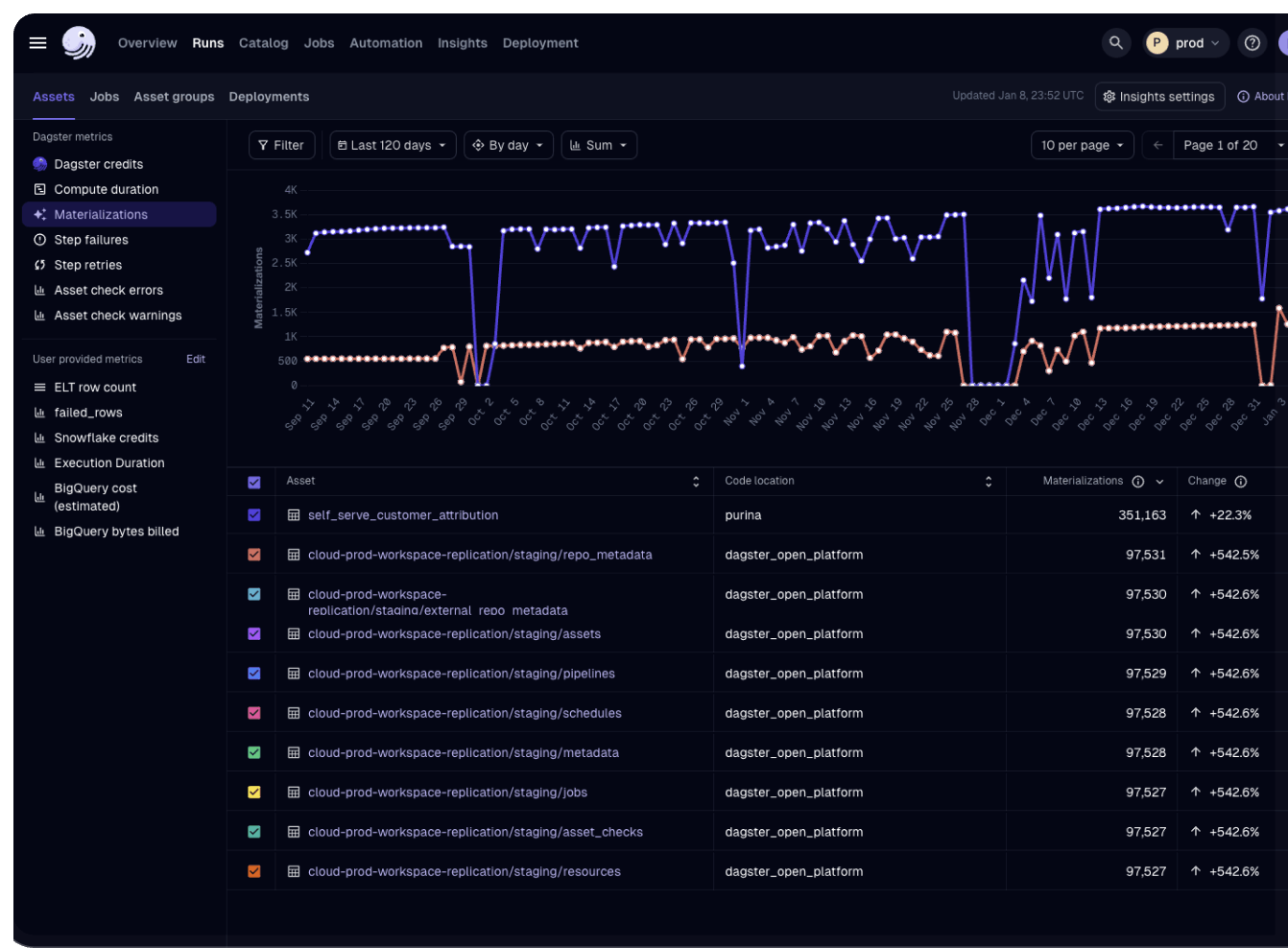The width and height of the screenshot is (1288, 948).
Task: Sort by the Asset column arrows
Action: [x=696, y=482]
